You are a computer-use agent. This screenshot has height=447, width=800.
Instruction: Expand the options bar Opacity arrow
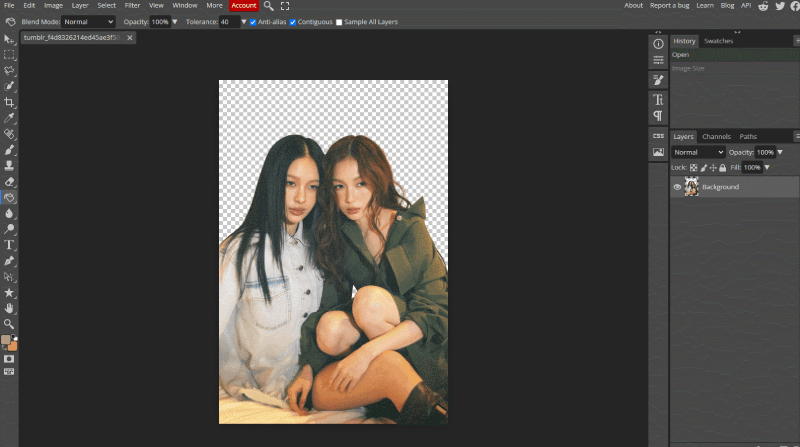174,22
